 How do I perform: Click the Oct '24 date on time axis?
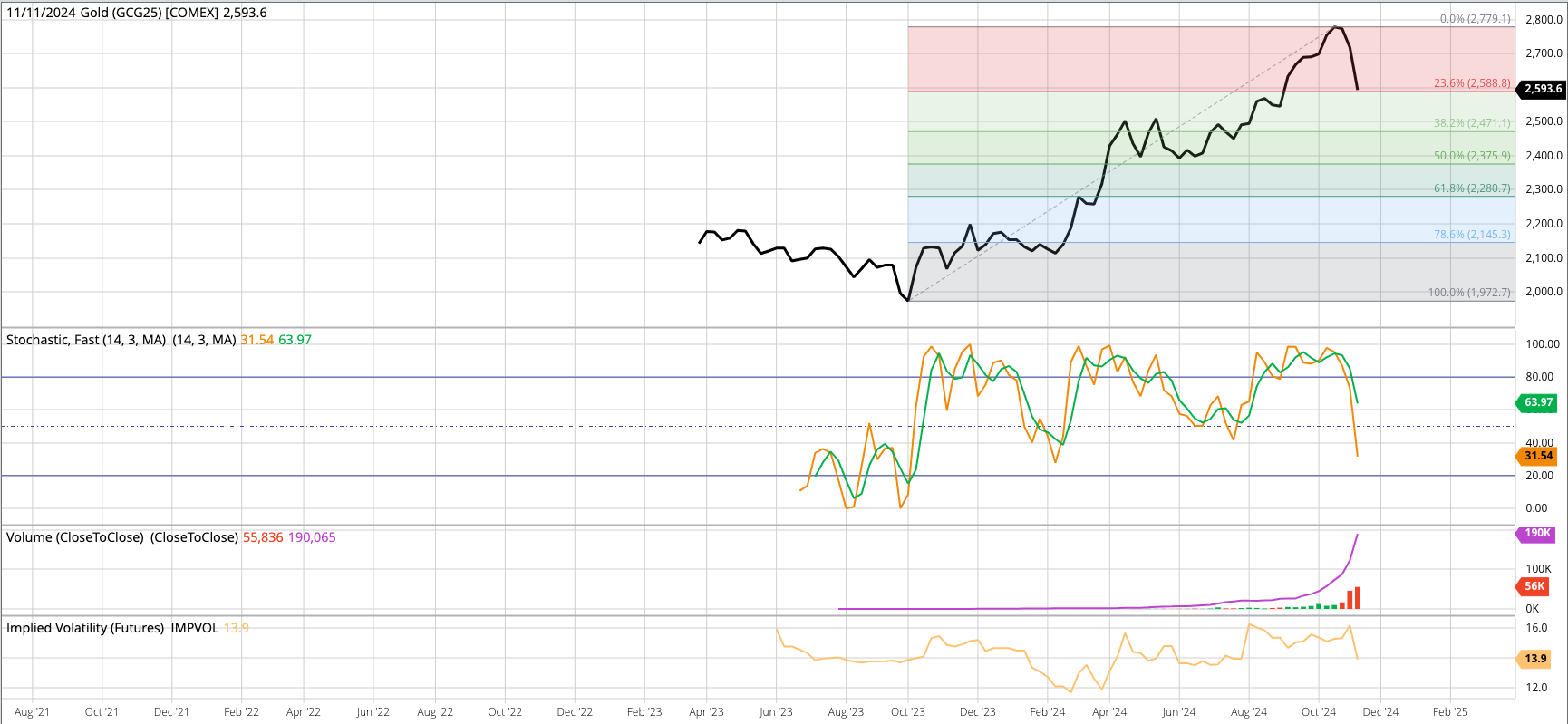pos(1318,711)
